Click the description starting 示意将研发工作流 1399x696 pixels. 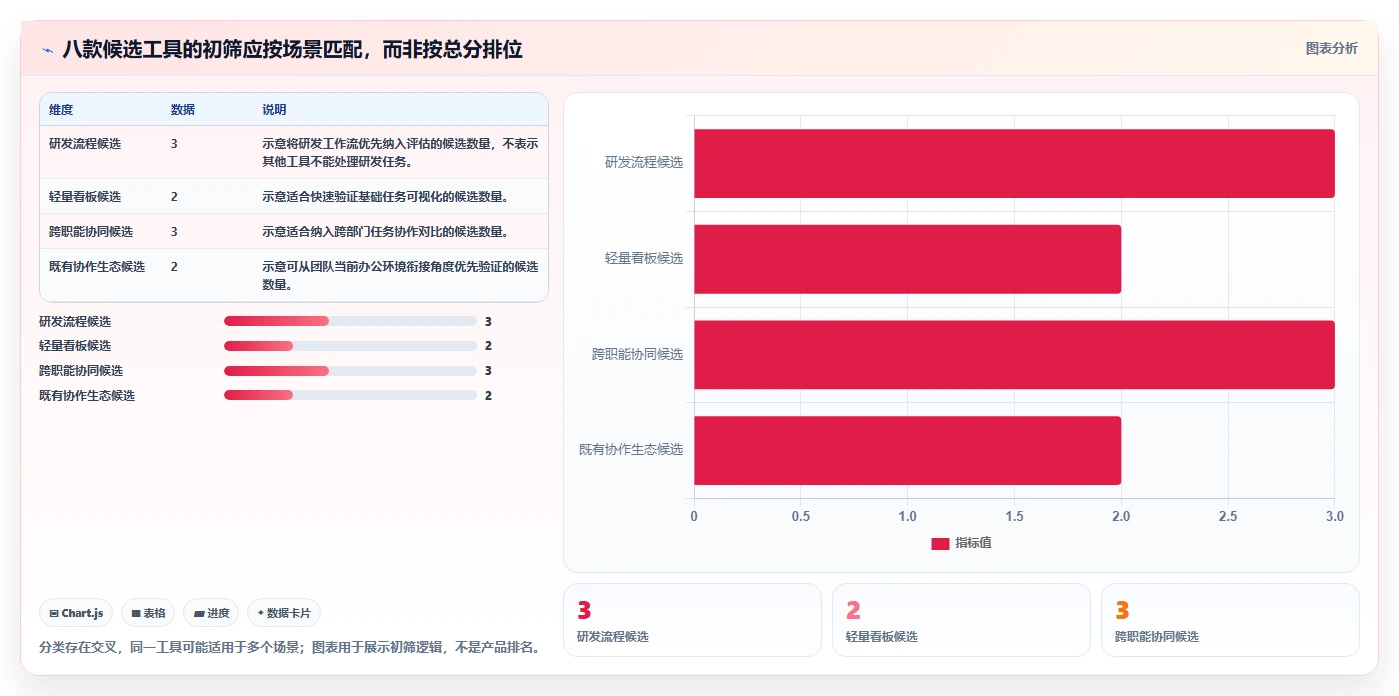(x=400, y=152)
